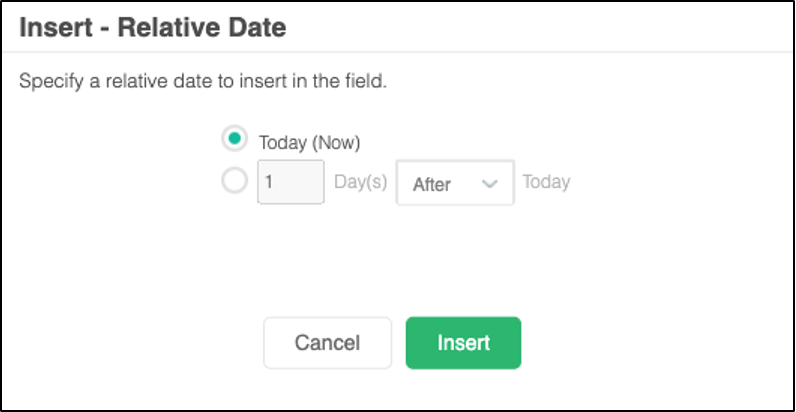Click the 'Specify a relative date' instruction text
The width and height of the screenshot is (796, 412).
point(203,80)
